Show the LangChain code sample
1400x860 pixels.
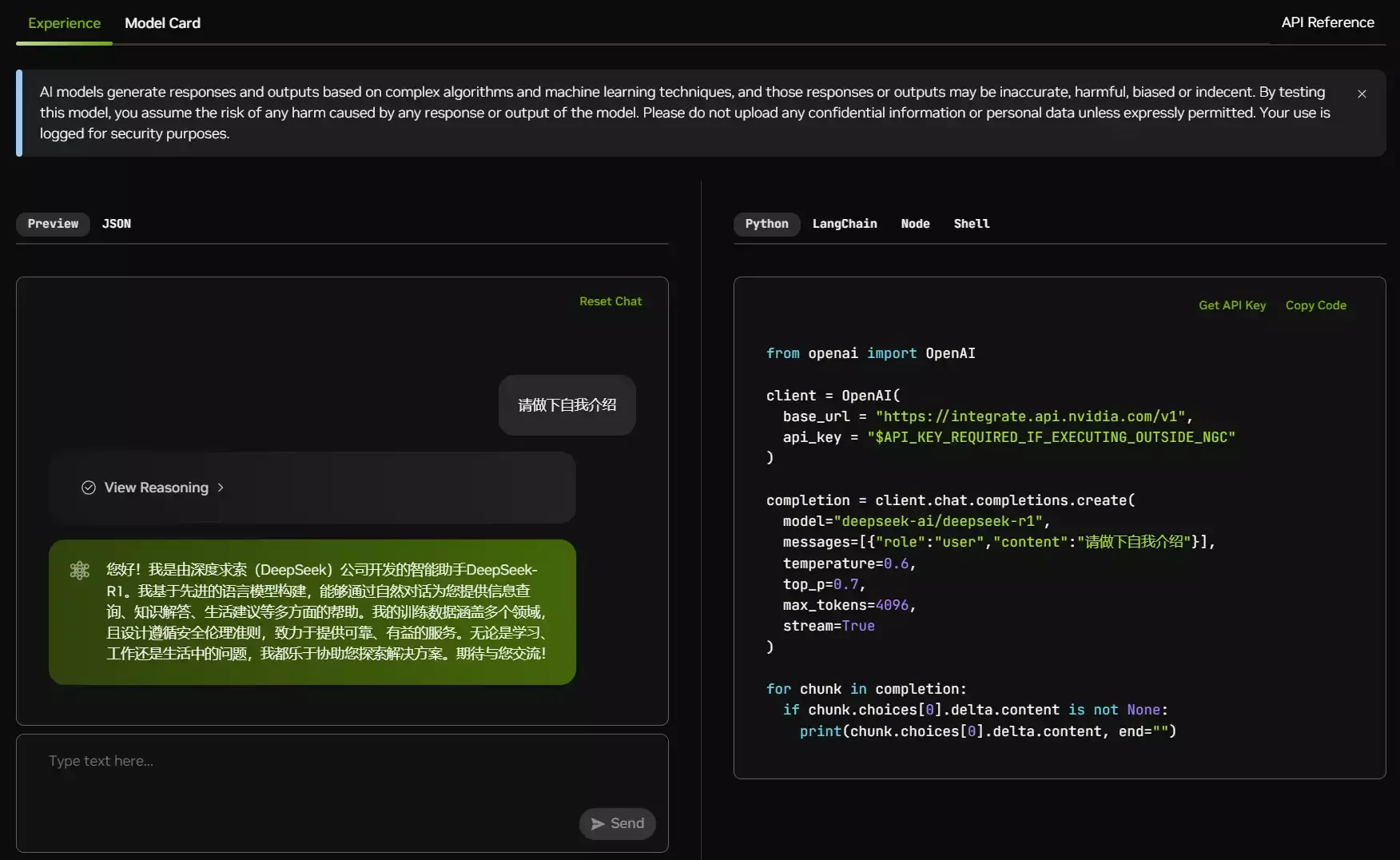(x=845, y=224)
